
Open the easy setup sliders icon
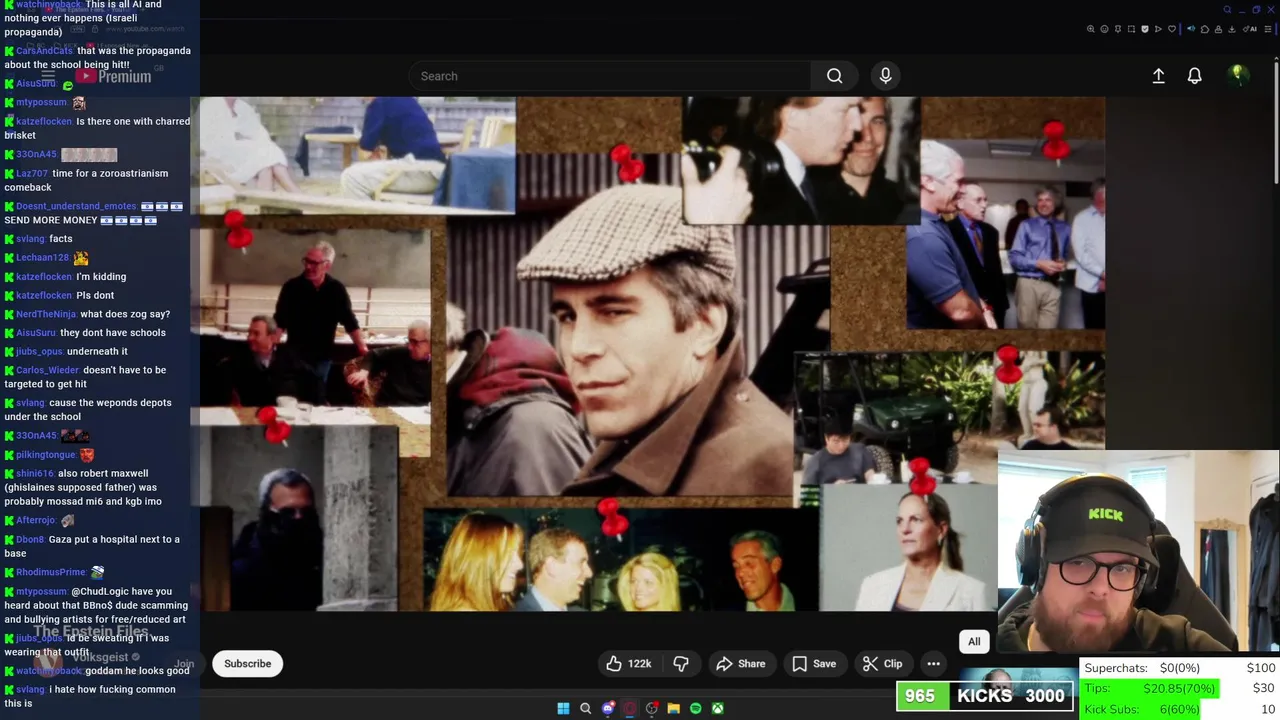tap(1268, 29)
